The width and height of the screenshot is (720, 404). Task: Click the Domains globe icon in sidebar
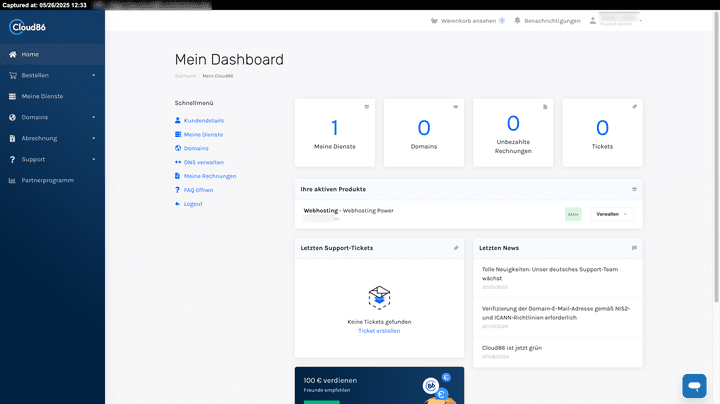click(x=12, y=118)
